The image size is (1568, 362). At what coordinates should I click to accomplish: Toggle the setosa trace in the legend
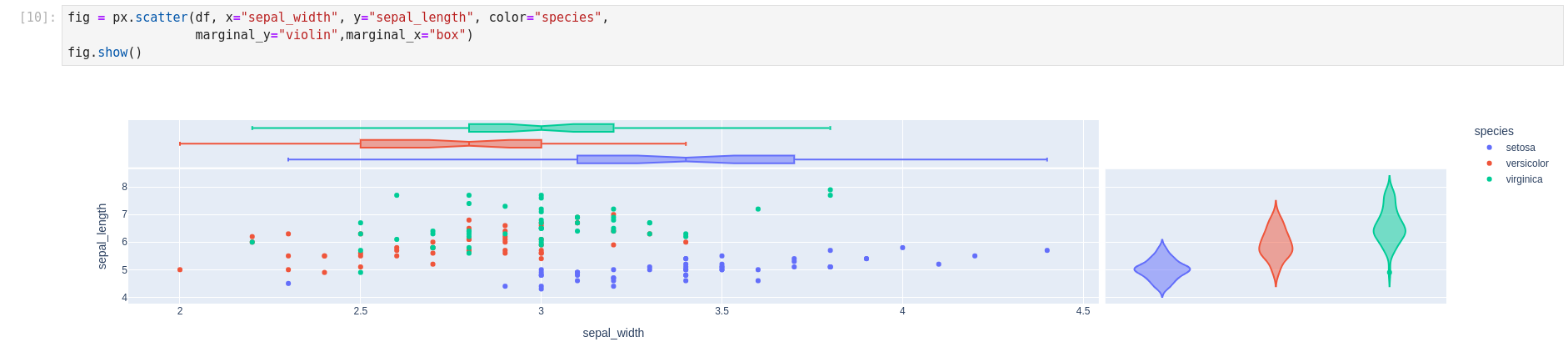(1520, 148)
